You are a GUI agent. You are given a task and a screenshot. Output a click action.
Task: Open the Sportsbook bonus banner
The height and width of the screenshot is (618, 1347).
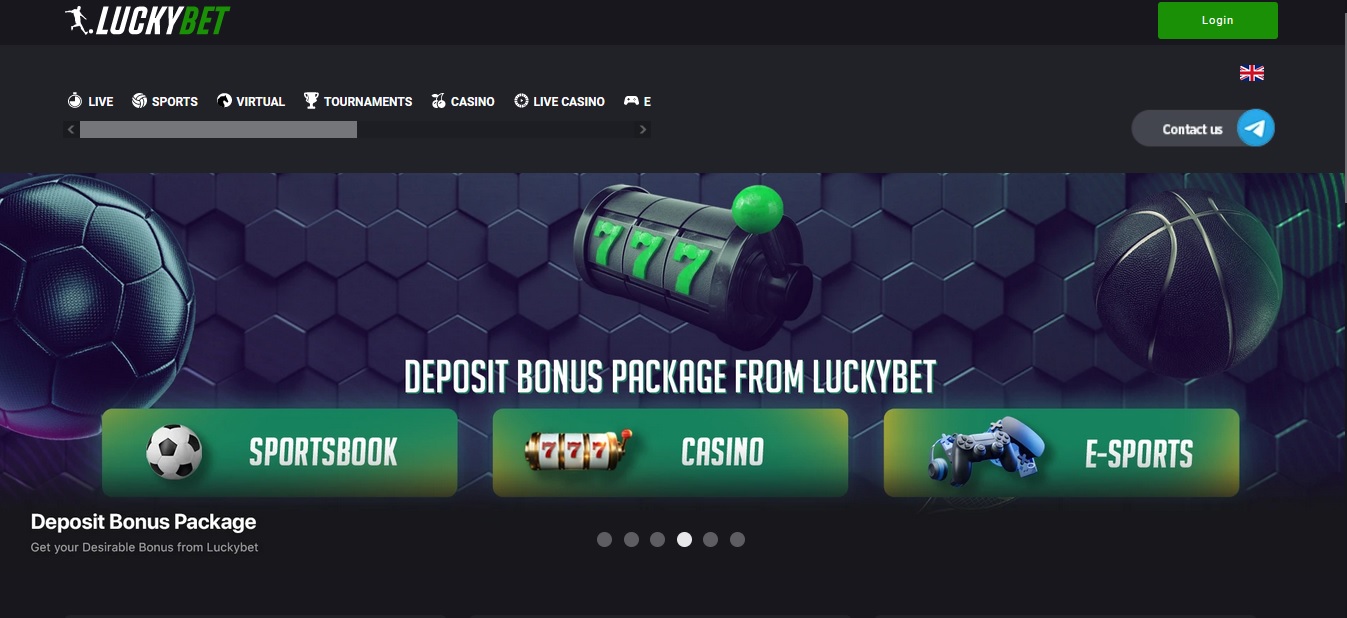coord(279,452)
